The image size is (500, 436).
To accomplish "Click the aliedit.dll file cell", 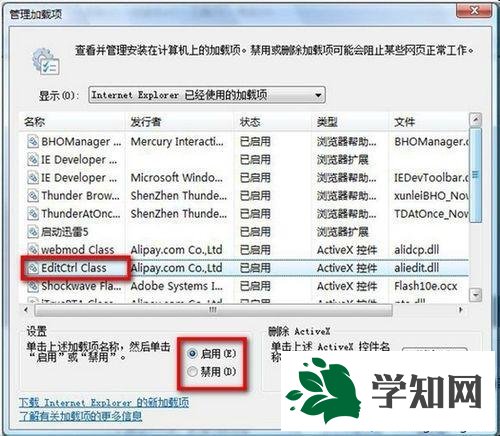I will [417, 268].
